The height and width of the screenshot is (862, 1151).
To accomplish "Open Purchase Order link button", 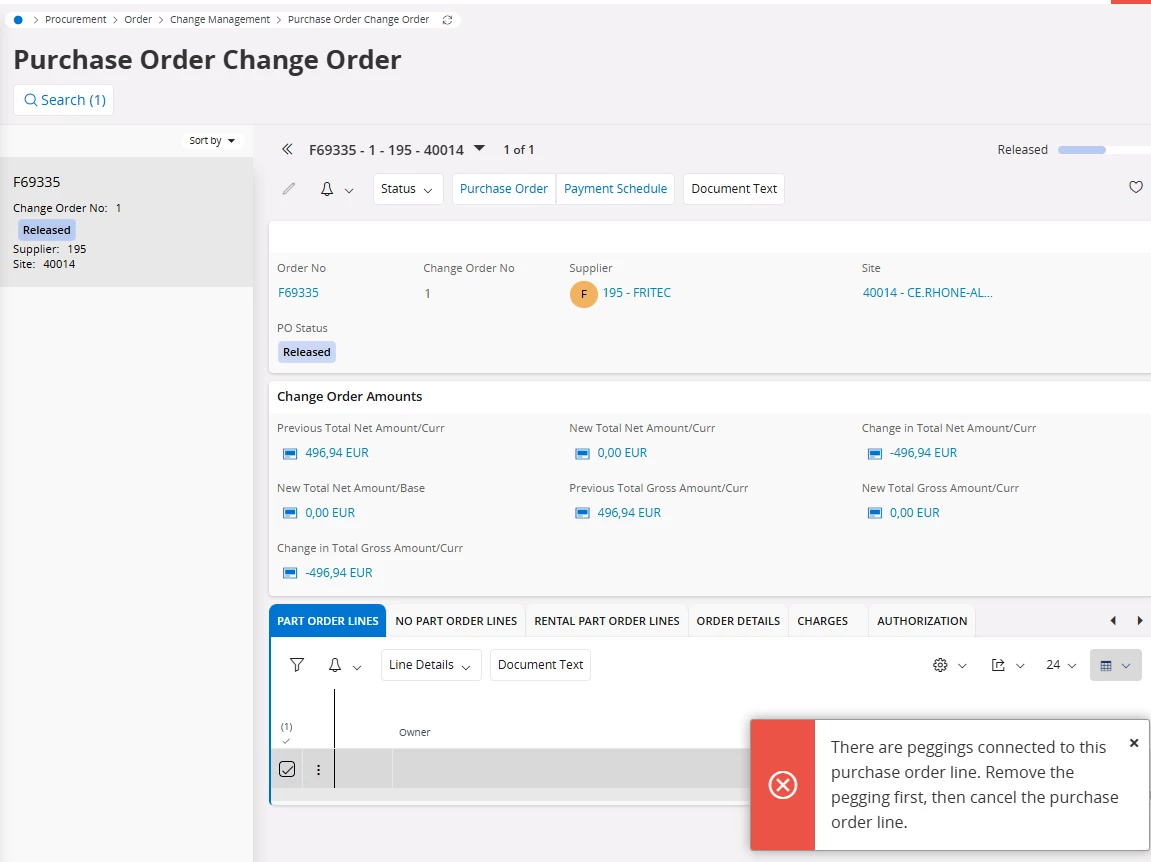I will point(504,189).
